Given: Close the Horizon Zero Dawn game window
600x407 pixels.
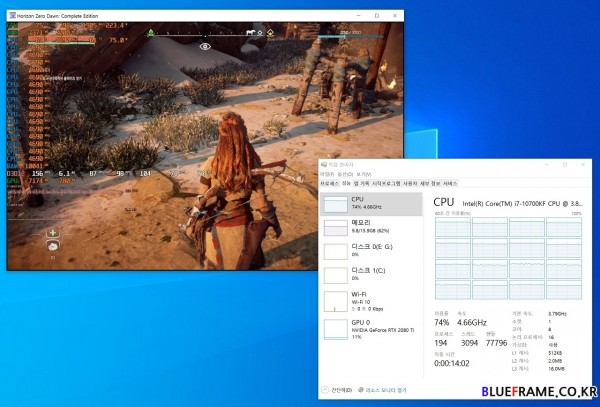Looking at the screenshot, I should pos(395,16).
